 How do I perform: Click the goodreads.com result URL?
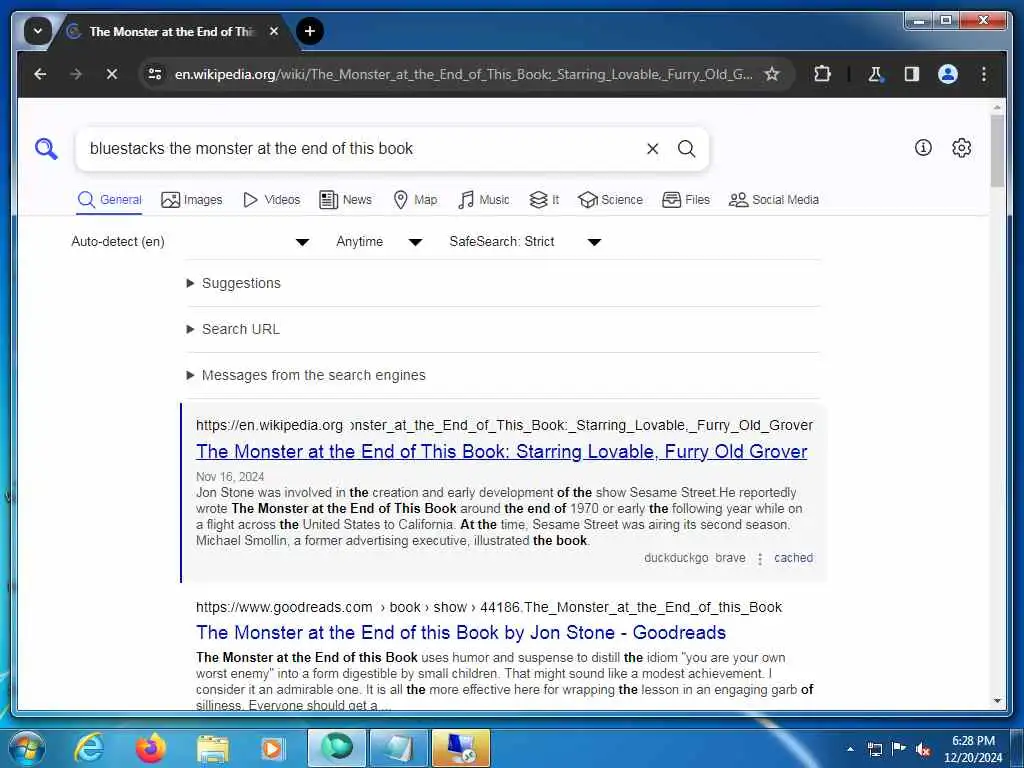488,607
